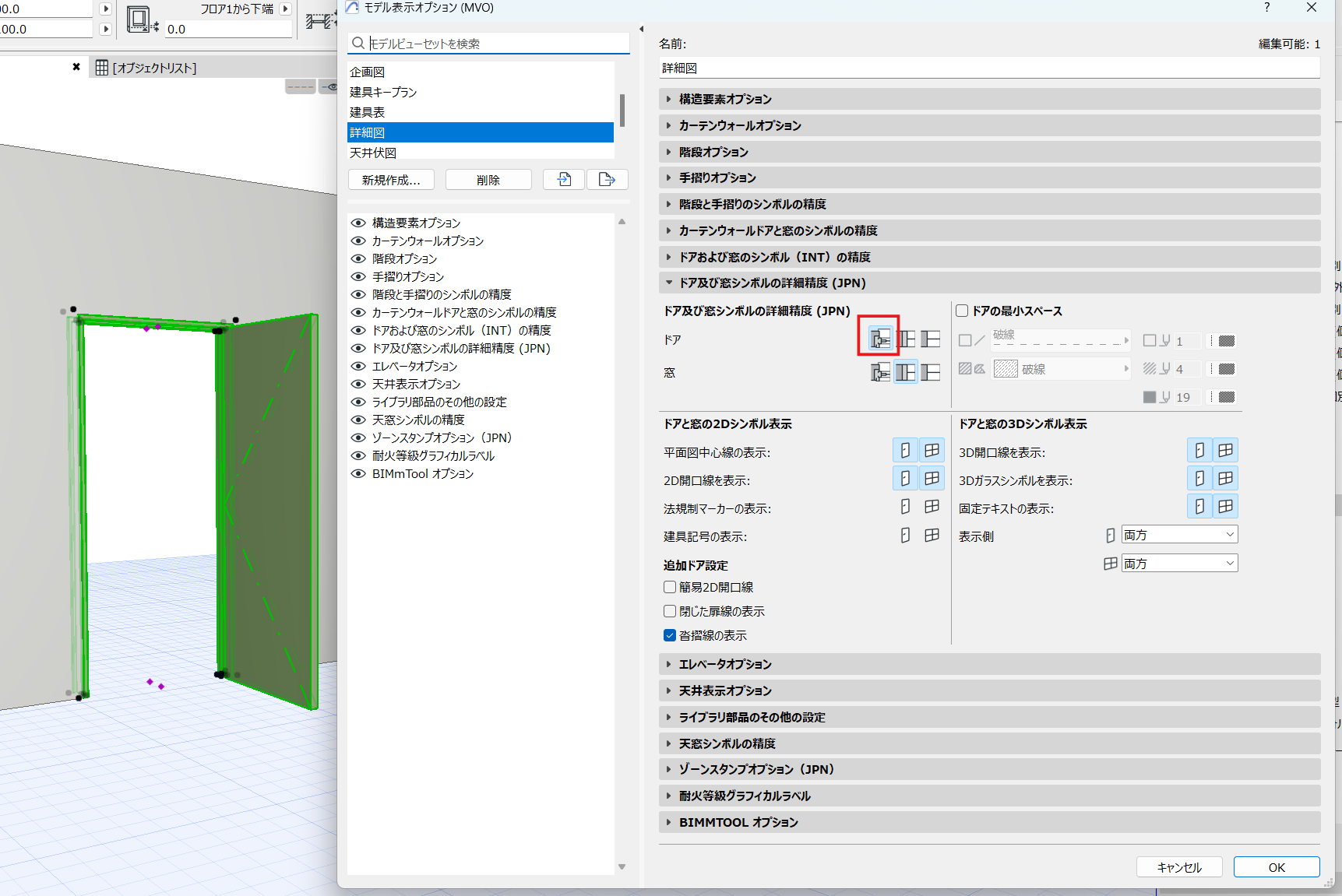
Task: Click the pen color swatch beside value 19
Action: tap(1226, 397)
